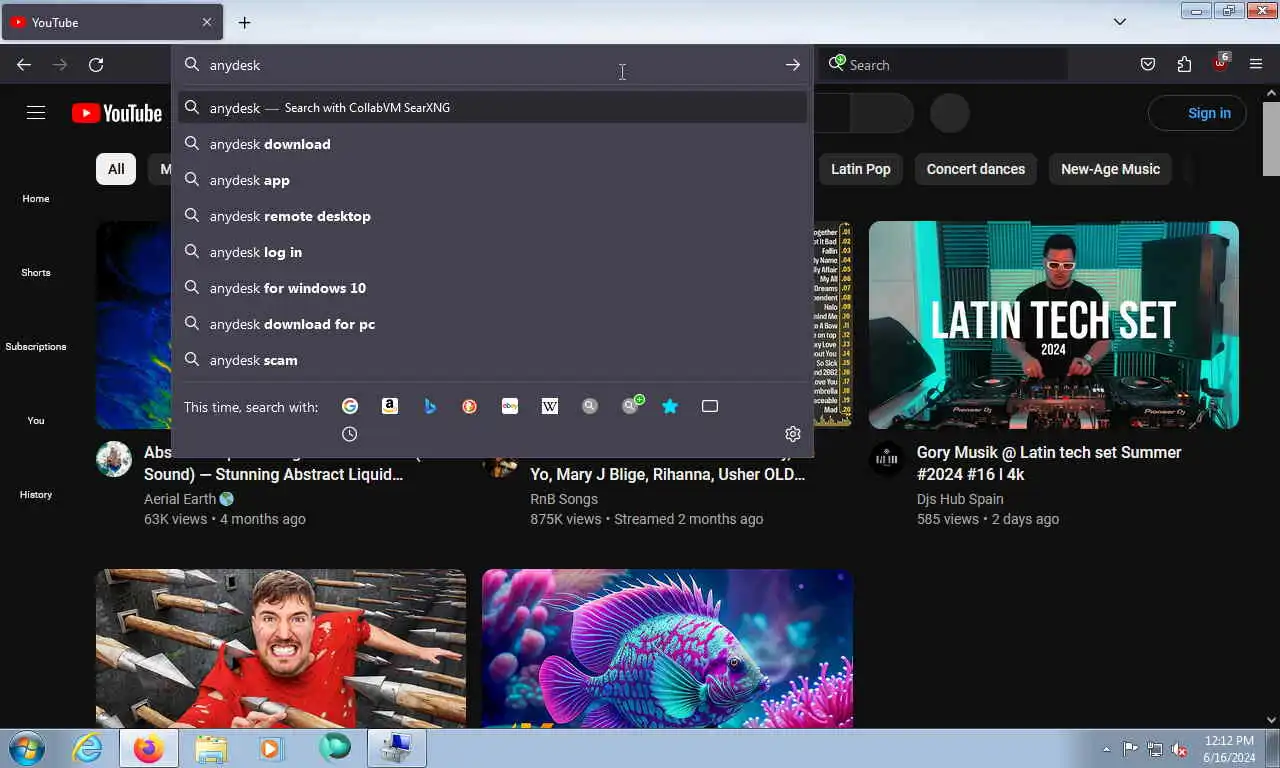The image size is (1280, 768).
Task: Select 'anydesk download for pc' suggestion
Action: point(492,324)
